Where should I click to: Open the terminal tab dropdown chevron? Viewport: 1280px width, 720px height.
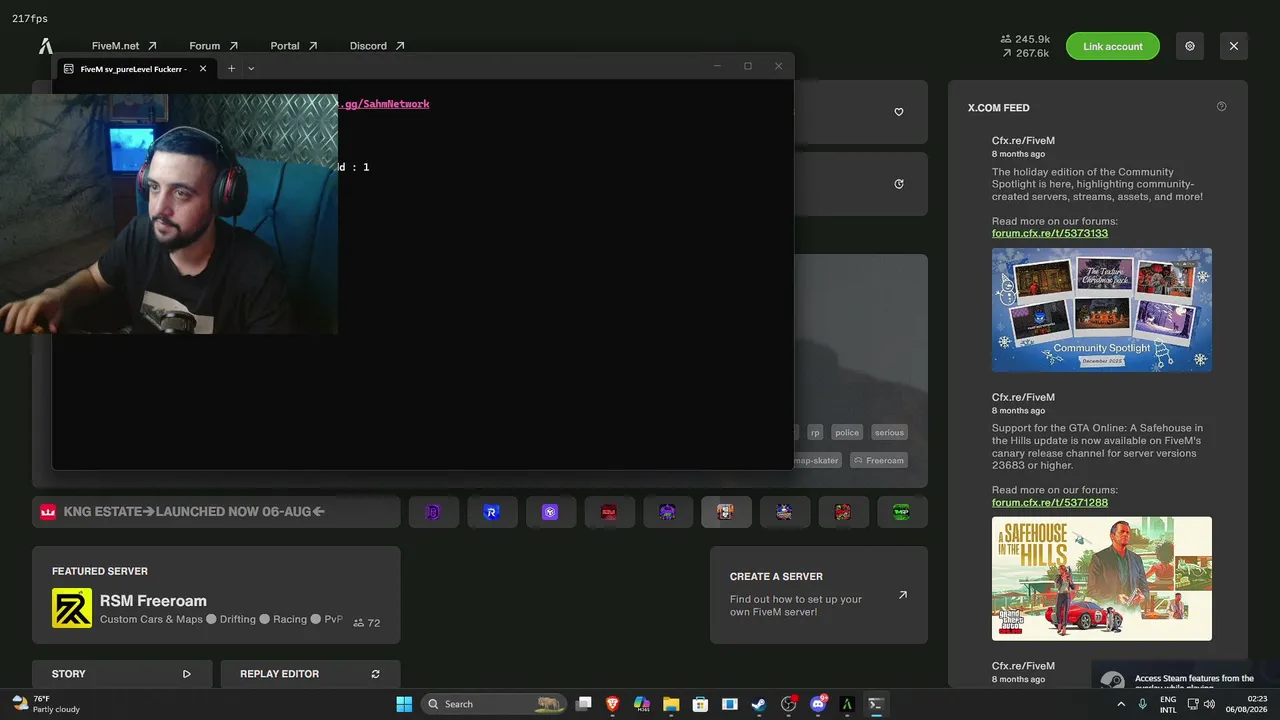251,68
